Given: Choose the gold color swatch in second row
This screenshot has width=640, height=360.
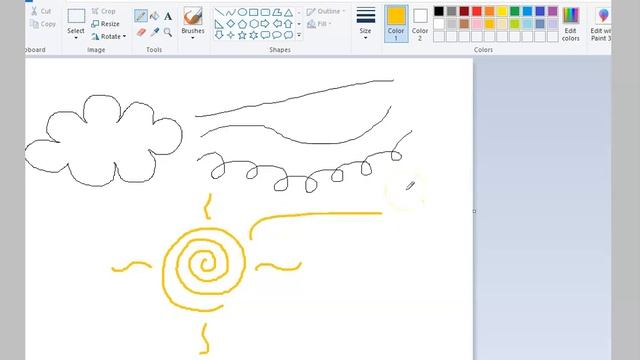Looking at the screenshot, I should tap(489, 24).
